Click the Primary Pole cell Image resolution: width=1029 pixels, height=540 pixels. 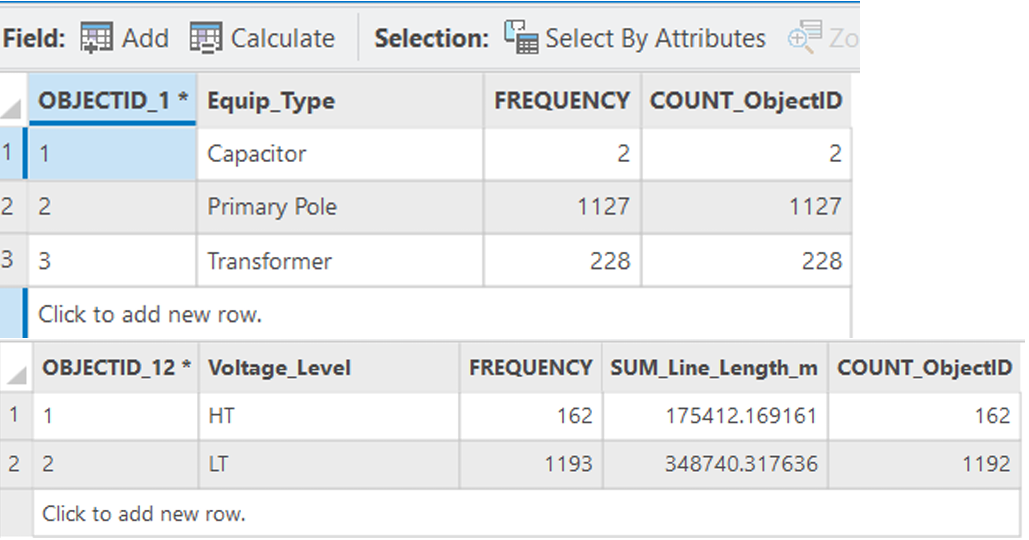[x=340, y=207]
